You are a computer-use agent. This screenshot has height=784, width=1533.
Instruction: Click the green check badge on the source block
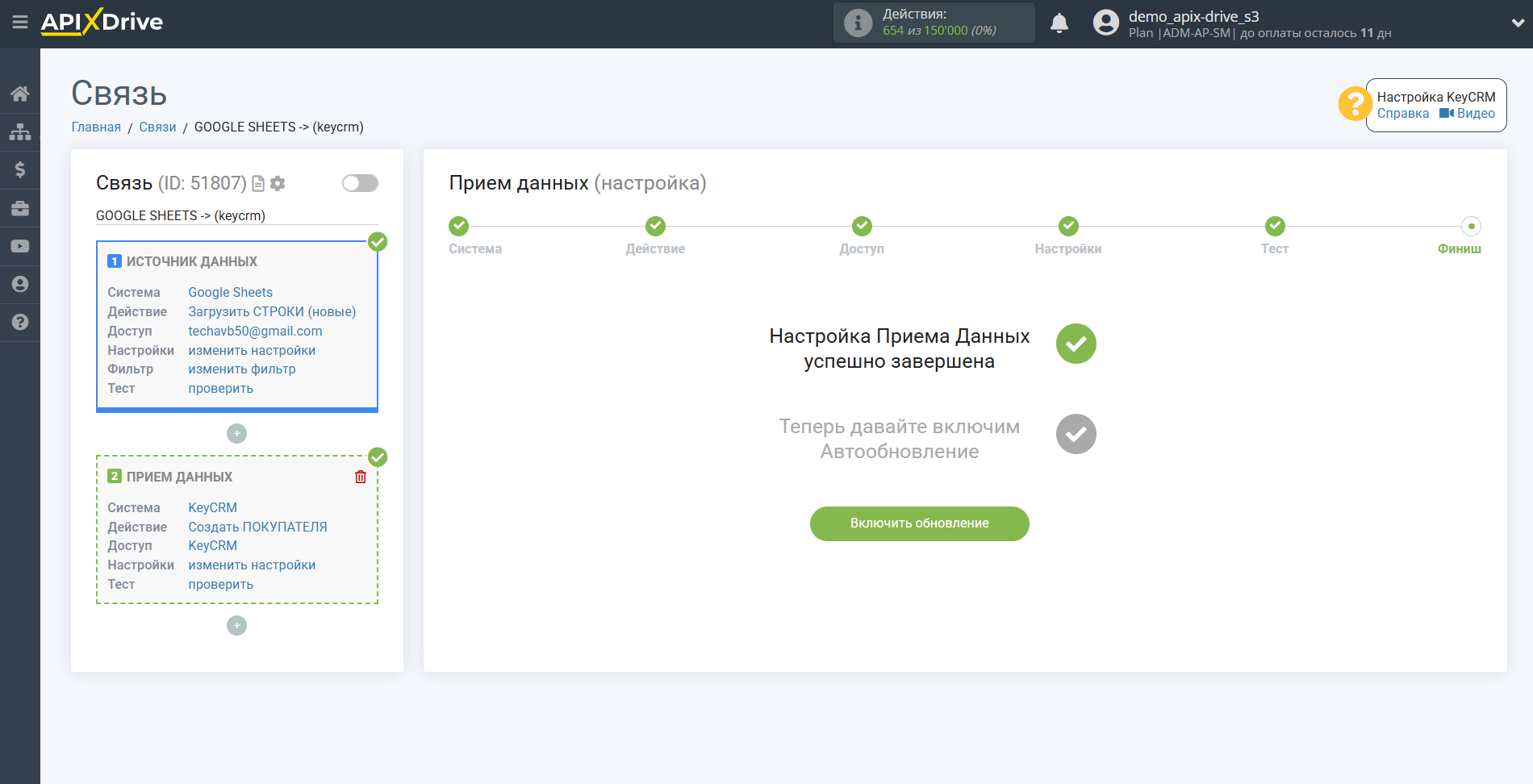pyautogui.click(x=378, y=241)
